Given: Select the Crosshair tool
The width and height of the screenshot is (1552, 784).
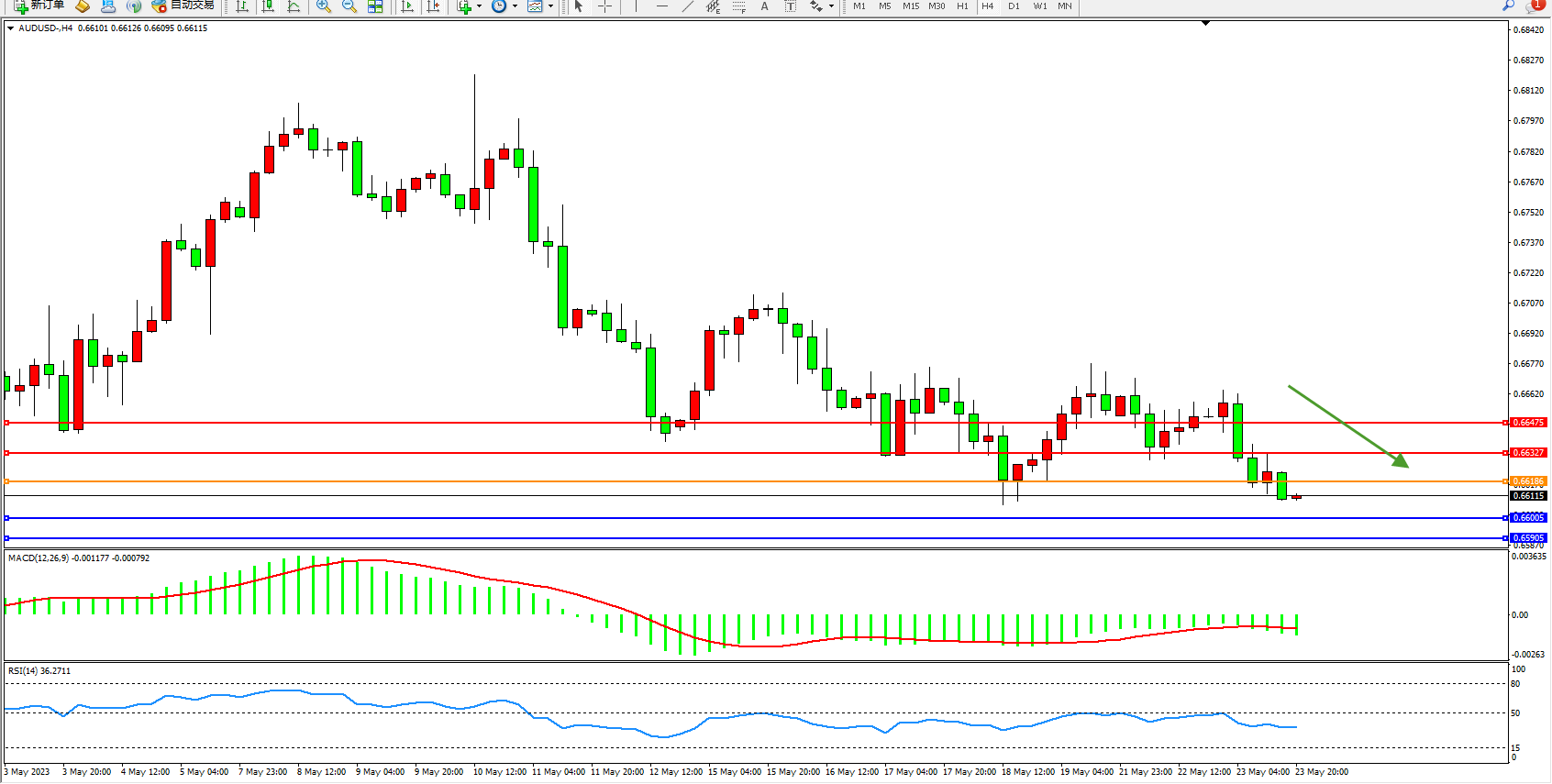Looking at the screenshot, I should [605, 6].
